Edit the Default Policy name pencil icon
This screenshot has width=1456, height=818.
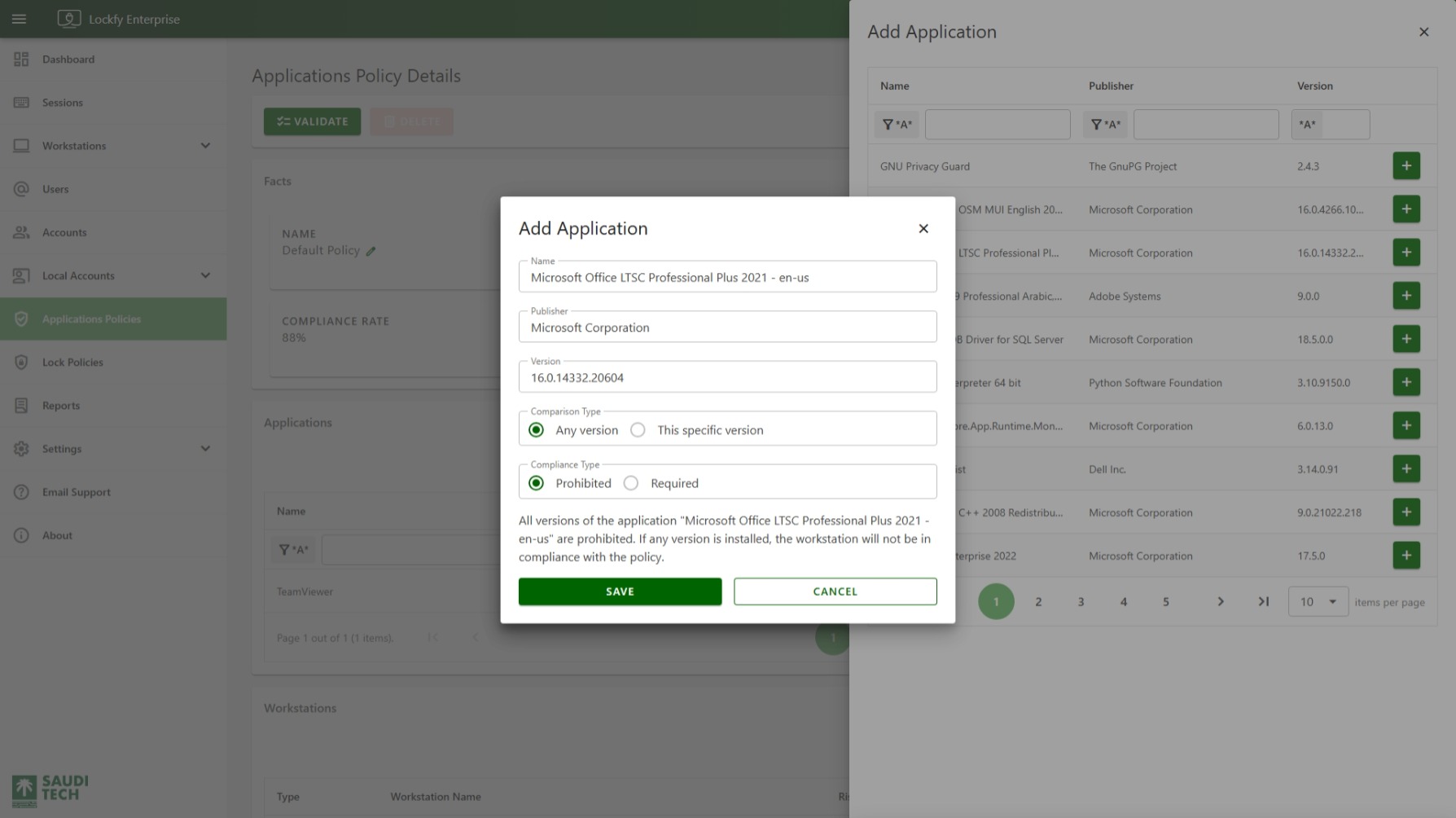(371, 251)
